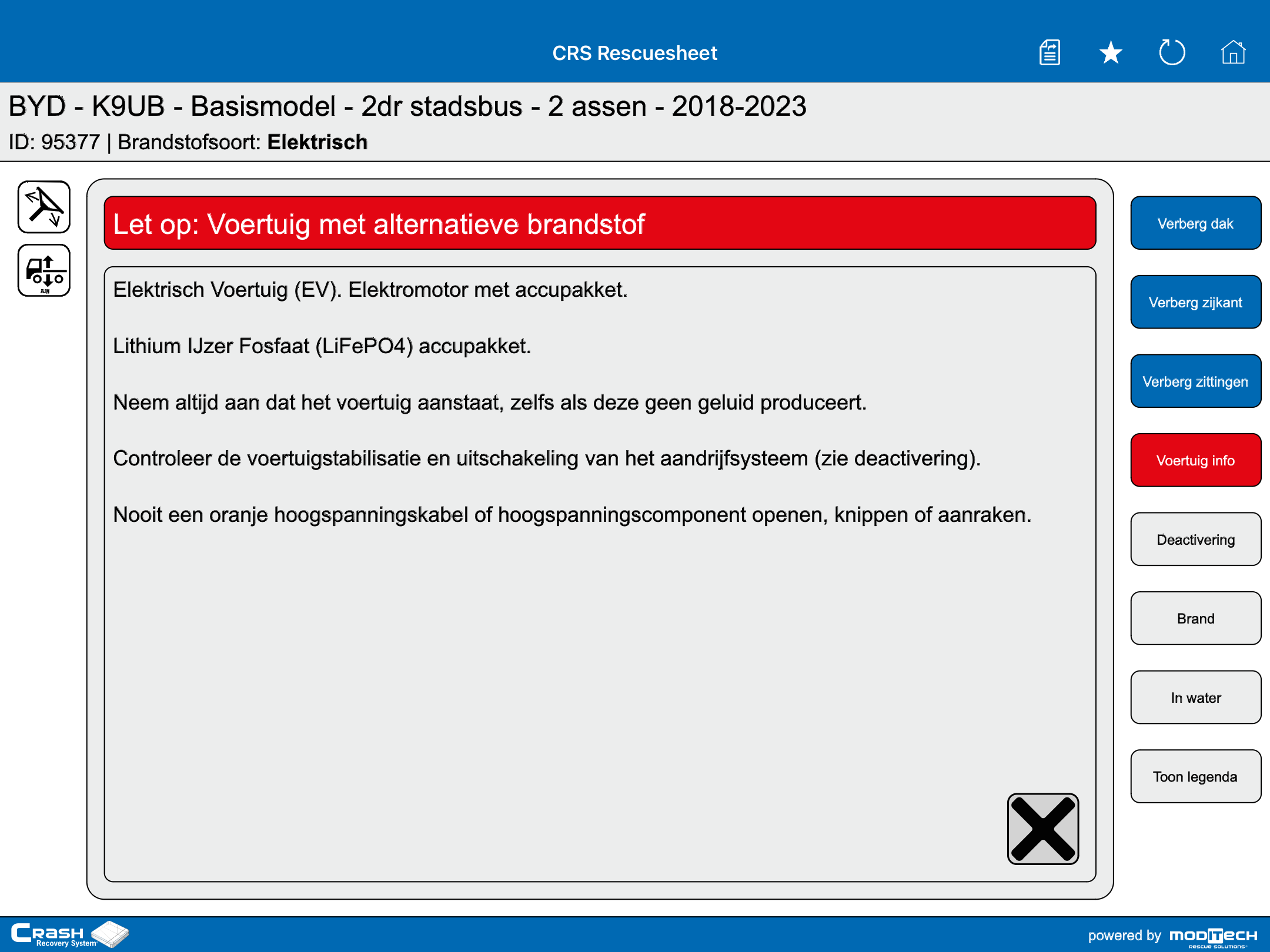The height and width of the screenshot is (952, 1270).
Task: Close the vehicle info panel with X
Action: point(1043,829)
